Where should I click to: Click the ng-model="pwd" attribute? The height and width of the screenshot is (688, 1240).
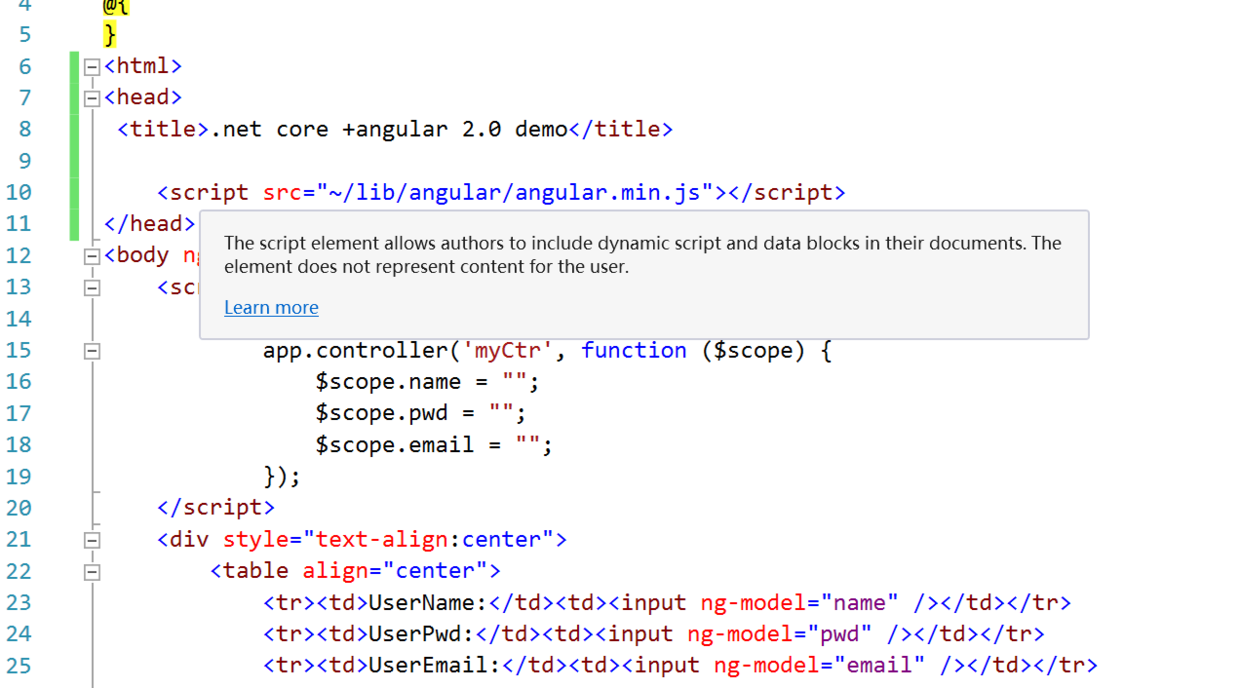780,634
